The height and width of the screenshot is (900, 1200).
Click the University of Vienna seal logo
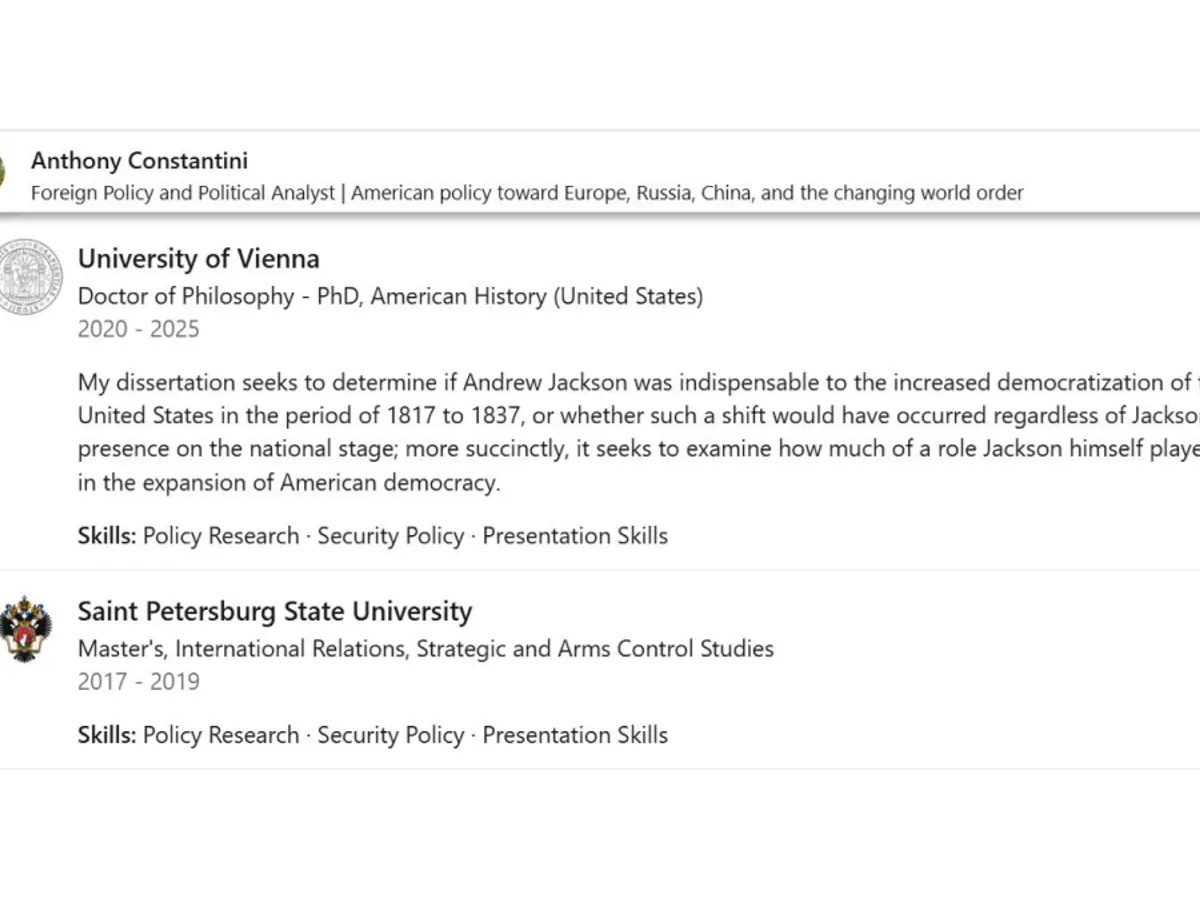tap(30, 277)
